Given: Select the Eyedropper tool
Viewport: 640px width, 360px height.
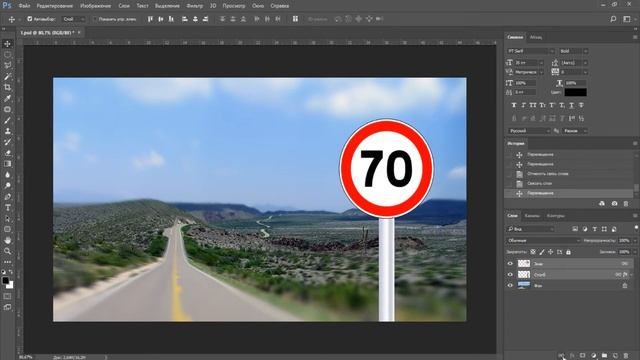Looking at the screenshot, I should [x=7, y=98].
